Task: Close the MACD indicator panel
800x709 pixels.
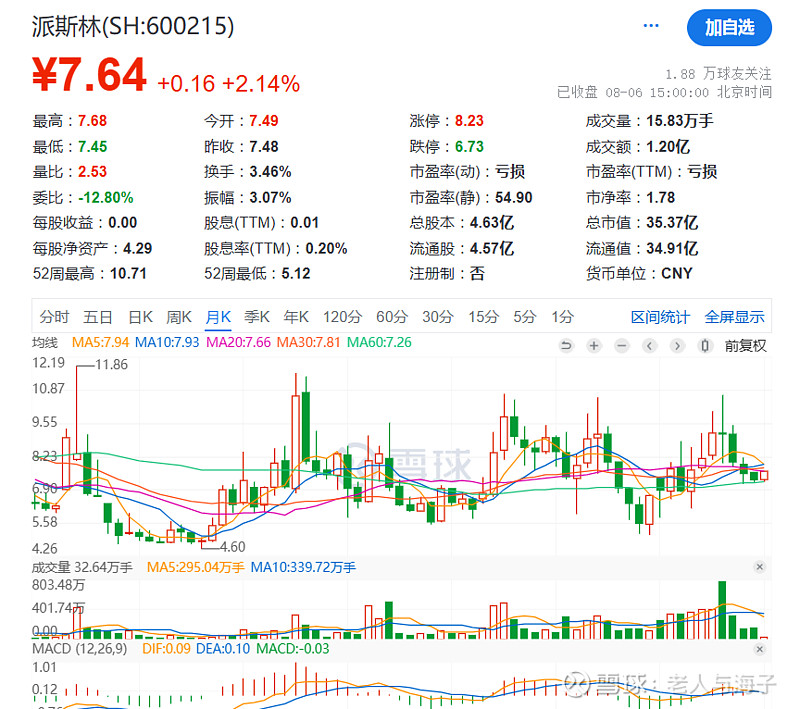Action: coord(760,649)
